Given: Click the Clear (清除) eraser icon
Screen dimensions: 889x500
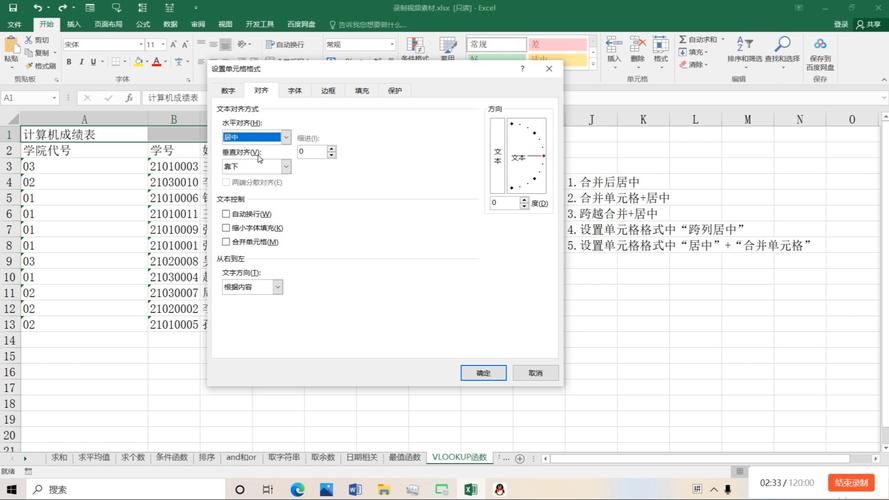Looking at the screenshot, I should (x=683, y=64).
